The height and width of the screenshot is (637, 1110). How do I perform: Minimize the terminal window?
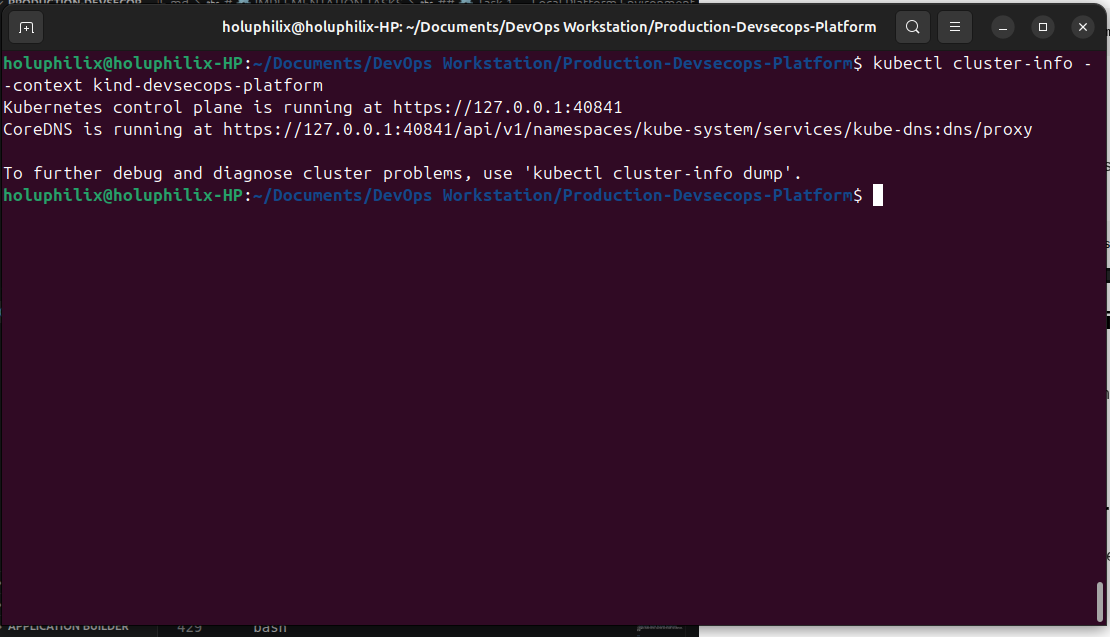pos(1002,28)
